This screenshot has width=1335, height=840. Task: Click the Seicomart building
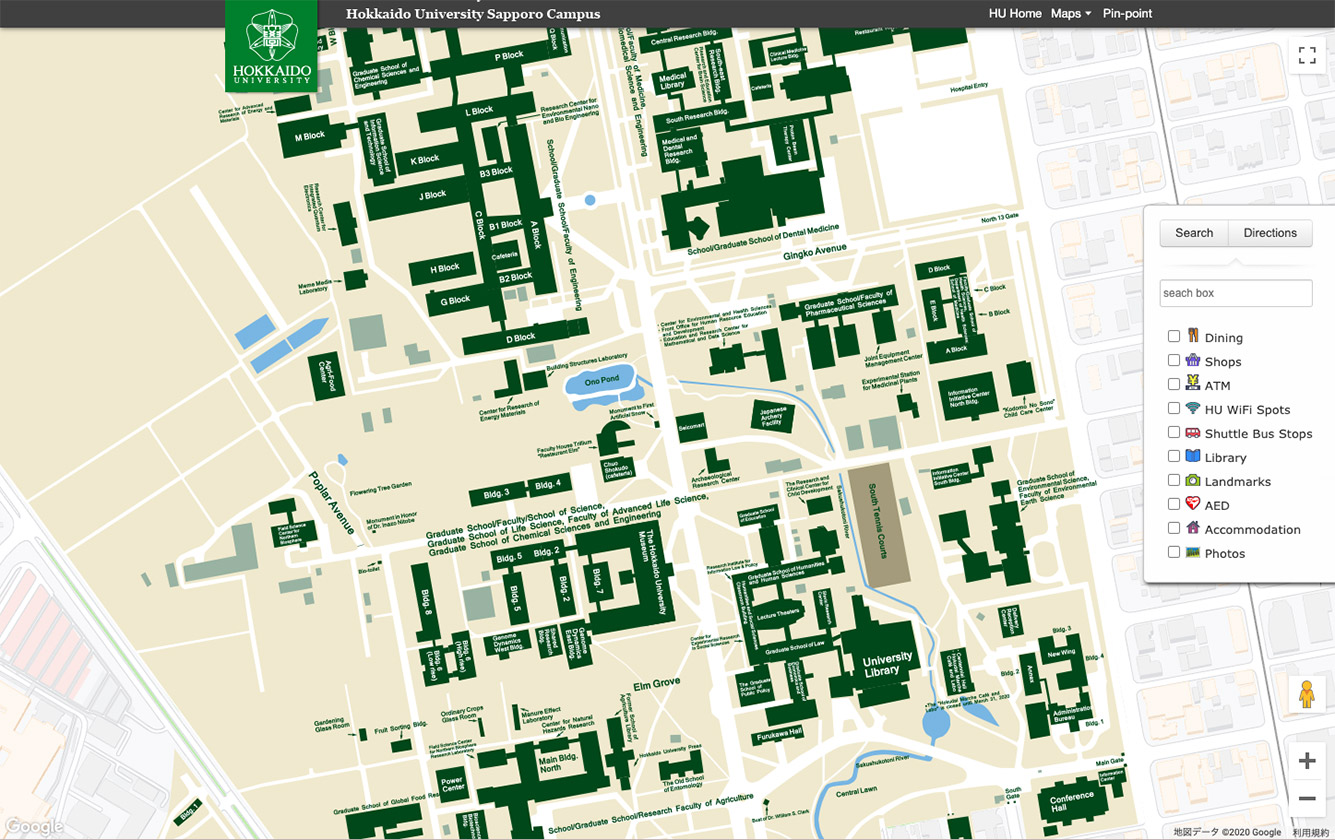(x=692, y=427)
